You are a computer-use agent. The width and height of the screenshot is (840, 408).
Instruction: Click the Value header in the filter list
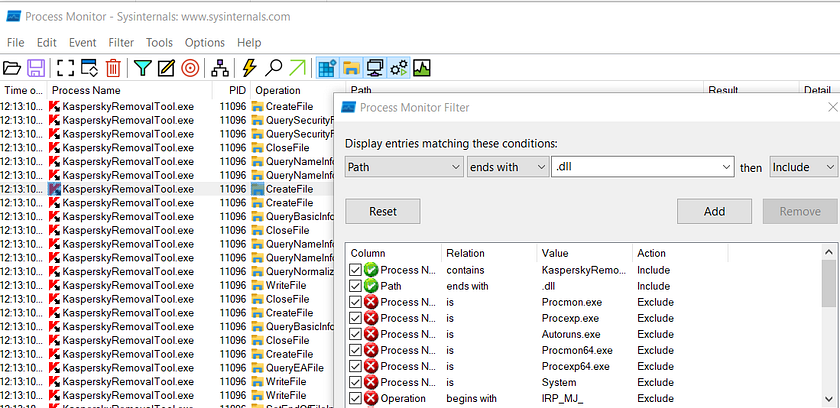[584, 253]
